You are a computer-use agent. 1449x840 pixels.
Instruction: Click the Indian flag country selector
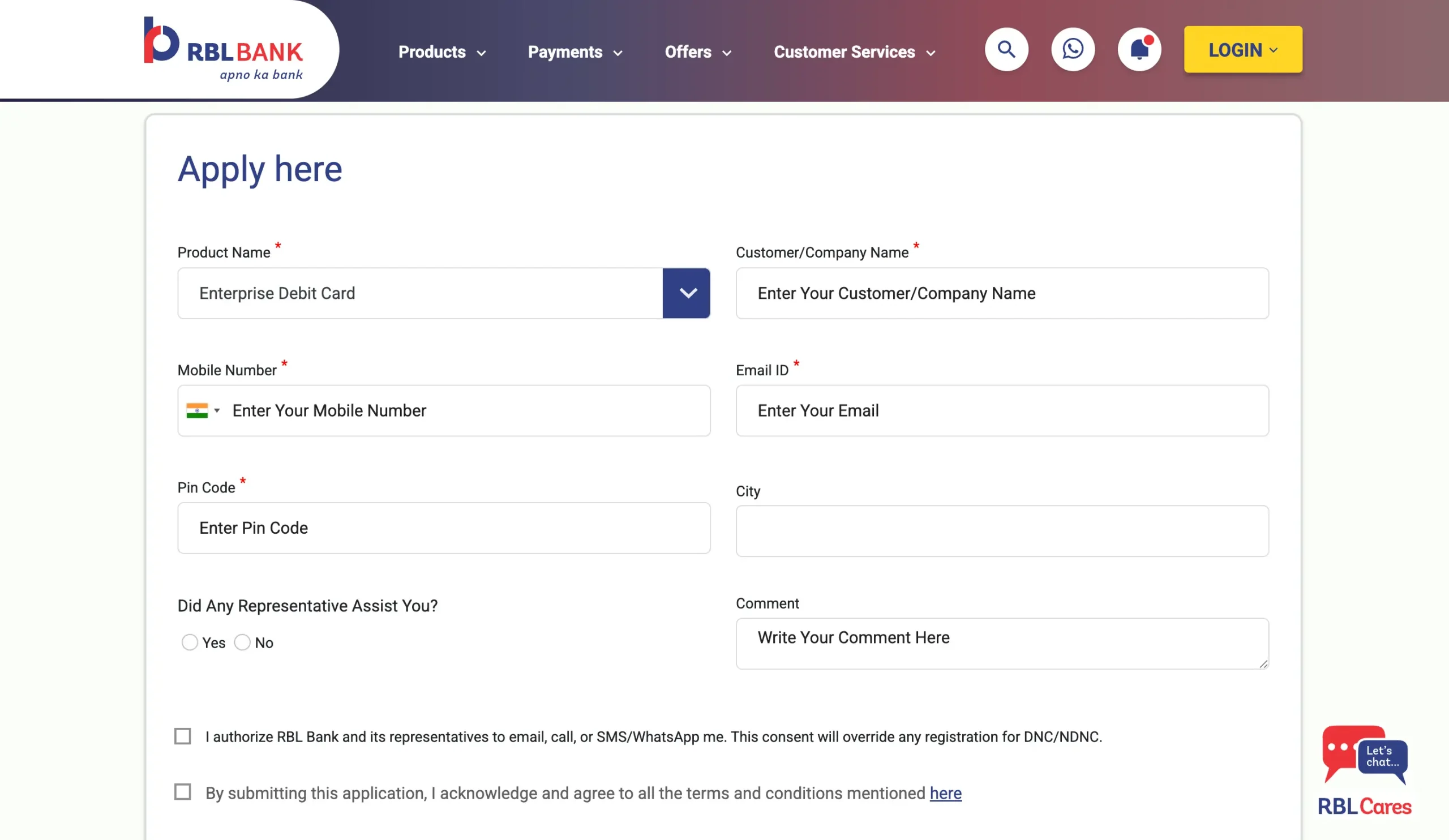197,410
